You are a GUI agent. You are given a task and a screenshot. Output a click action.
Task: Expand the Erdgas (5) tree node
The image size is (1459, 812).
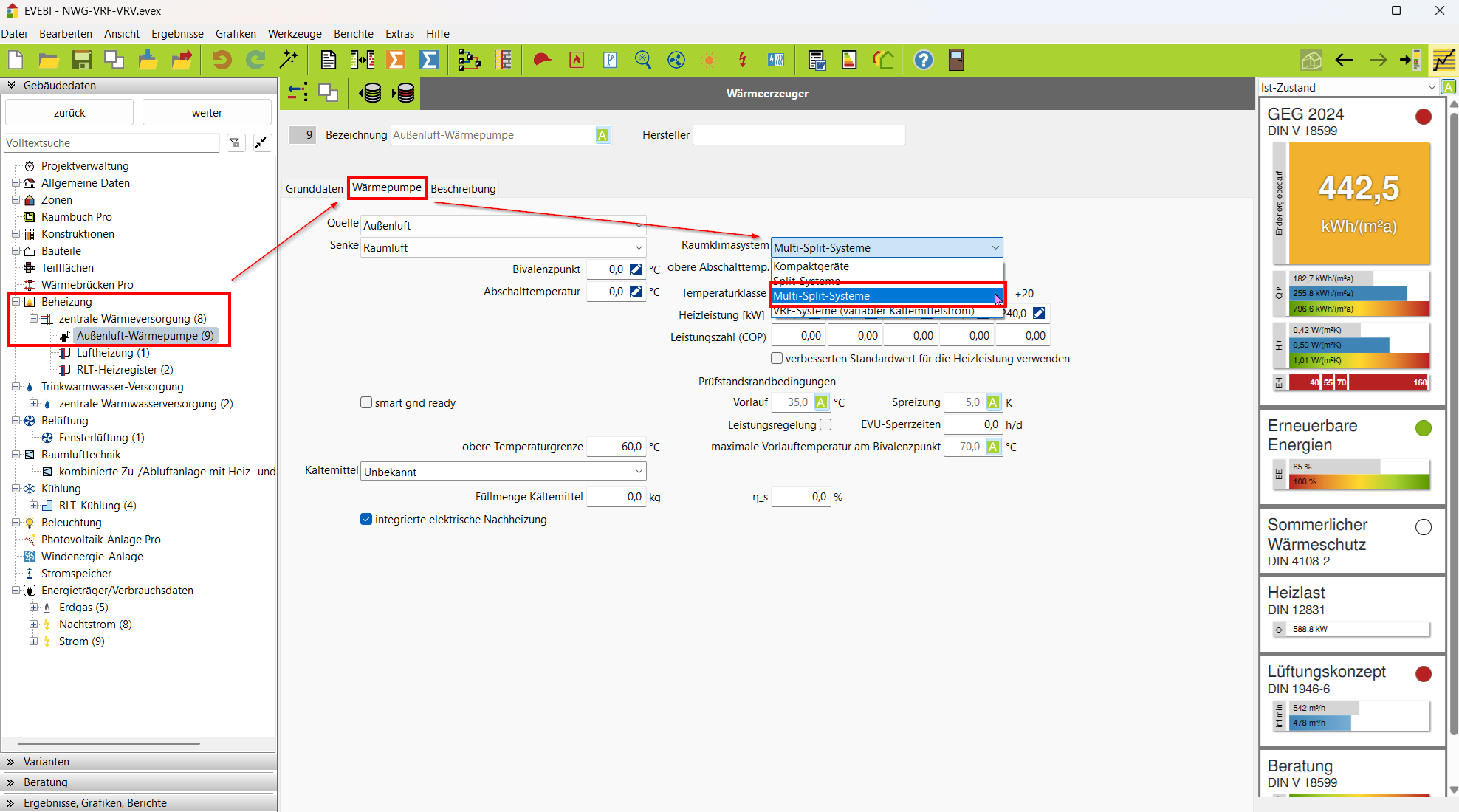tap(33, 607)
